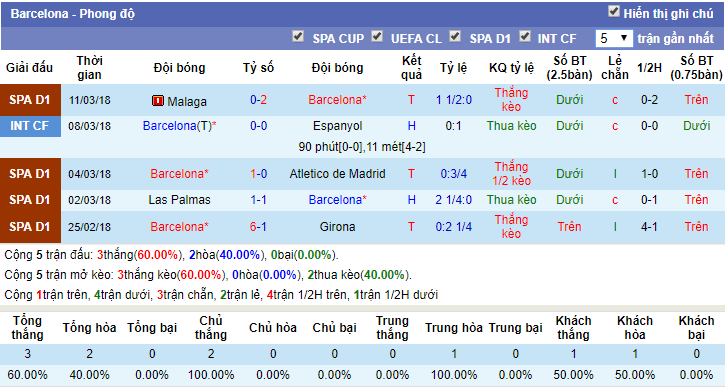Click the Girona team name
Viewport: 725px width, 387px height.
338,227
